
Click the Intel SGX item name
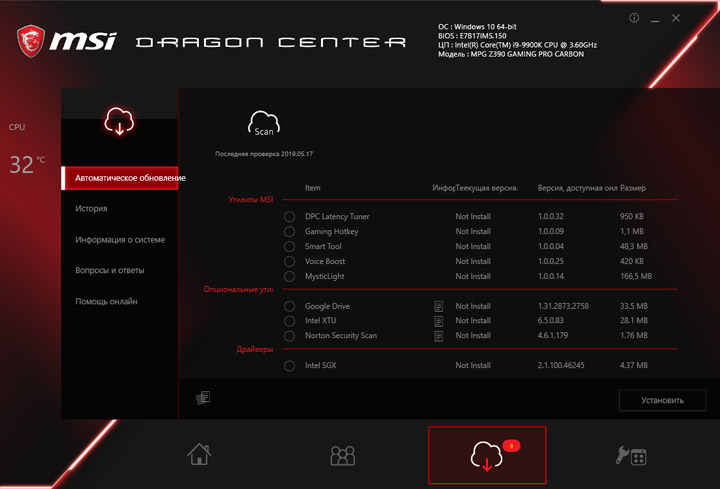321,365
